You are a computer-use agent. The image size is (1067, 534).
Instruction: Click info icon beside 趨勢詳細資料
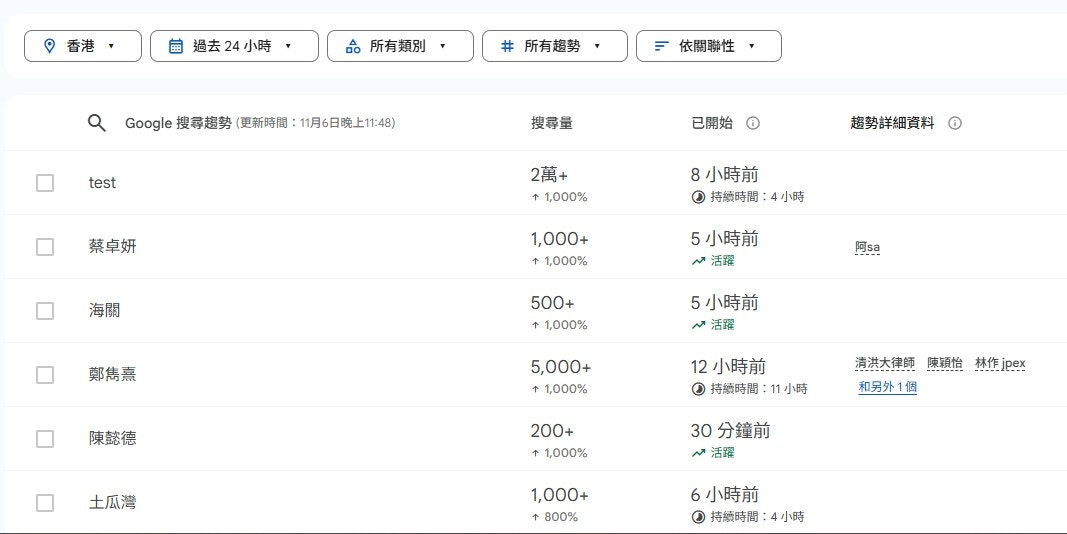954,123
